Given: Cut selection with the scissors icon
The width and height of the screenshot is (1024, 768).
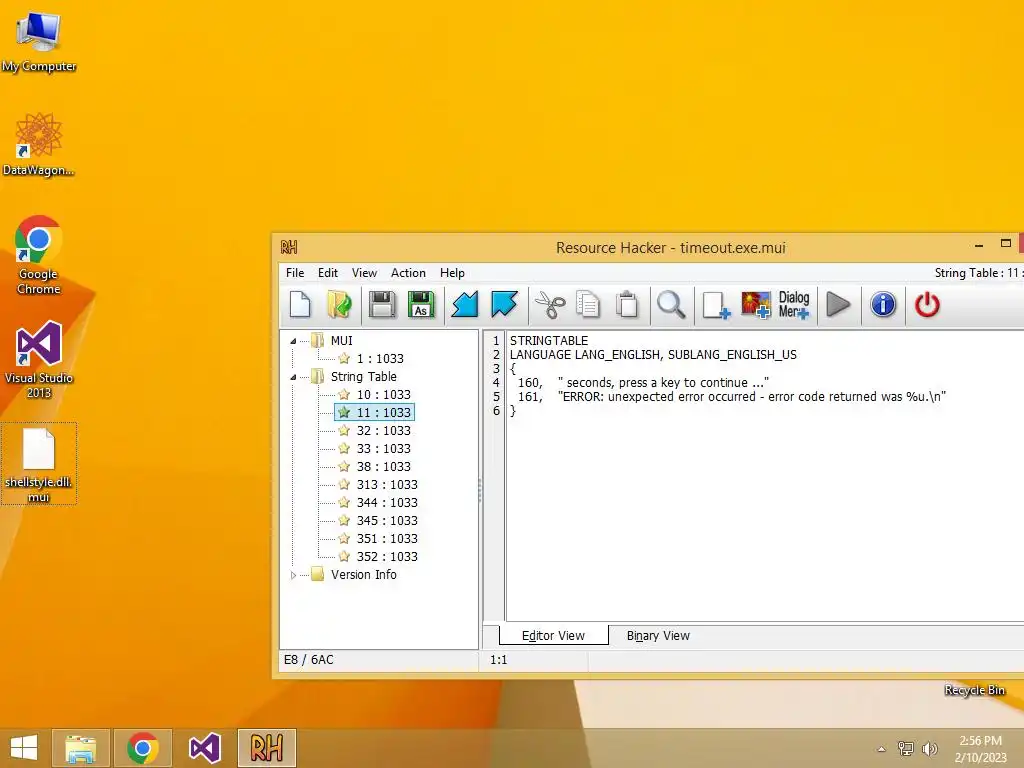Looking at the screenshot, I should click(550, 305).
